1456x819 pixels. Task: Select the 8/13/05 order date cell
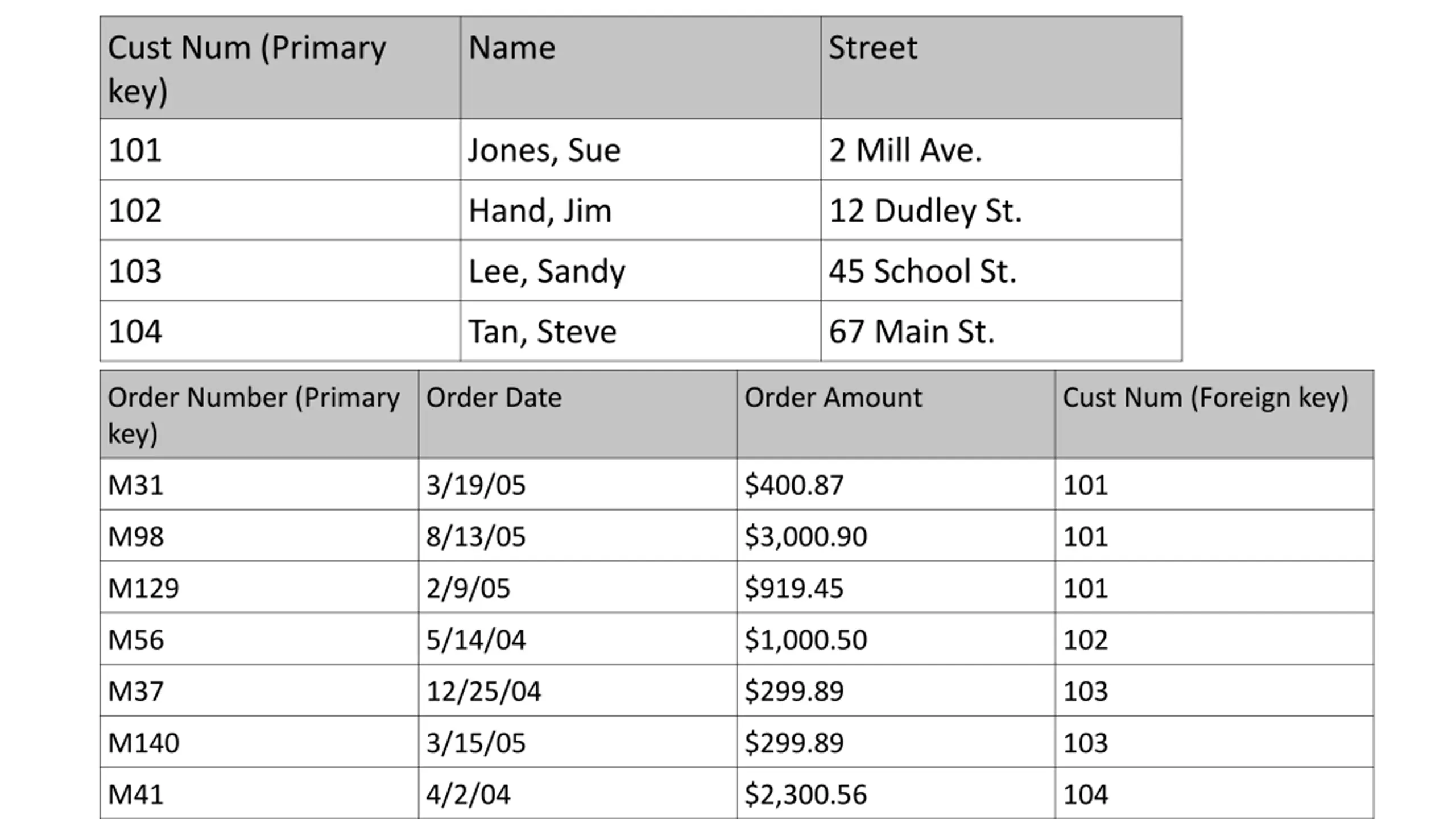pyautogui.click(x=578, y=536)
